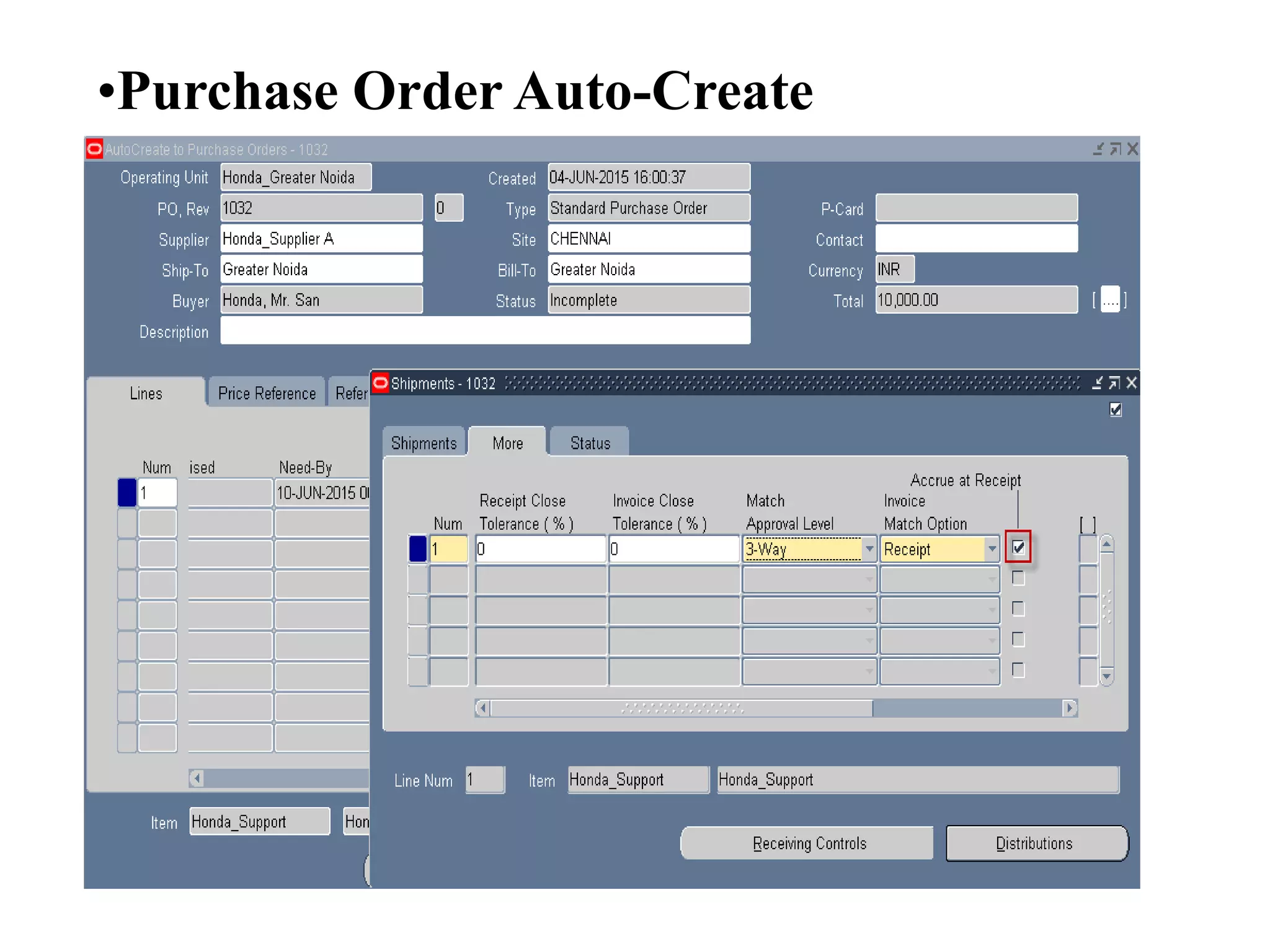Maximize the AutoCreate to Purchase Orders window

(1116, 149)
